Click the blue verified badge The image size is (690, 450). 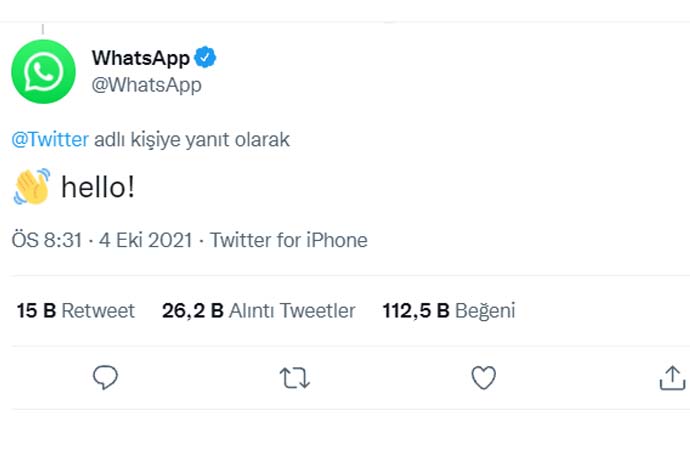(x=205, y=57)
